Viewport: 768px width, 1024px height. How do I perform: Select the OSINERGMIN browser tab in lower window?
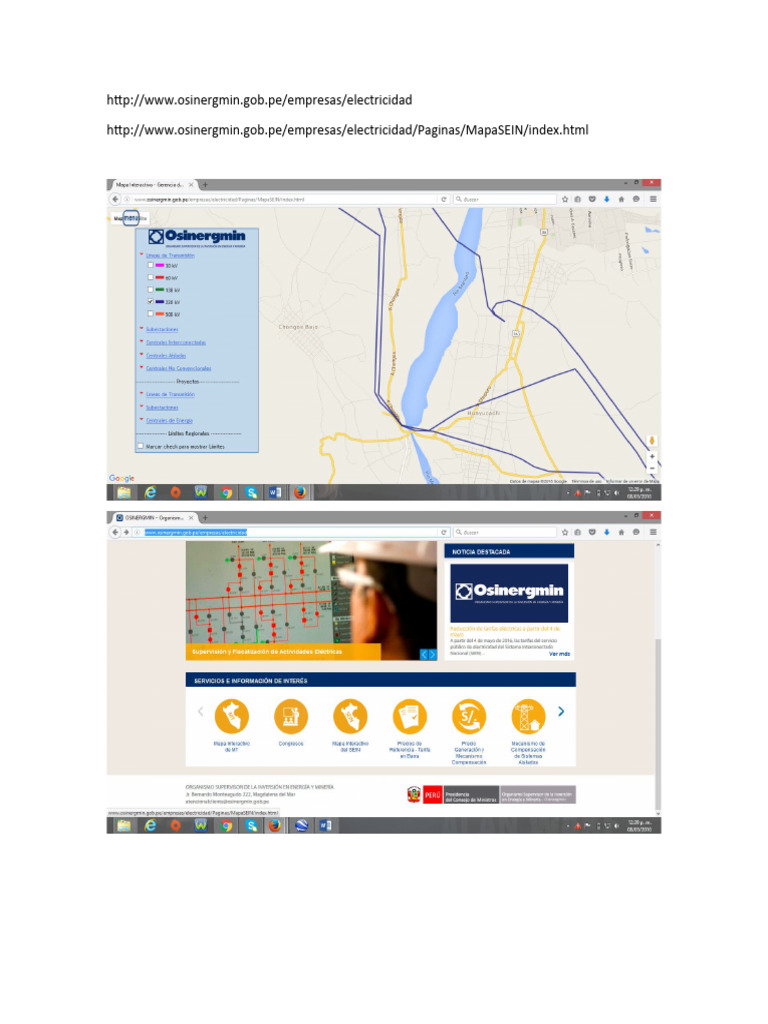point(154,517)
